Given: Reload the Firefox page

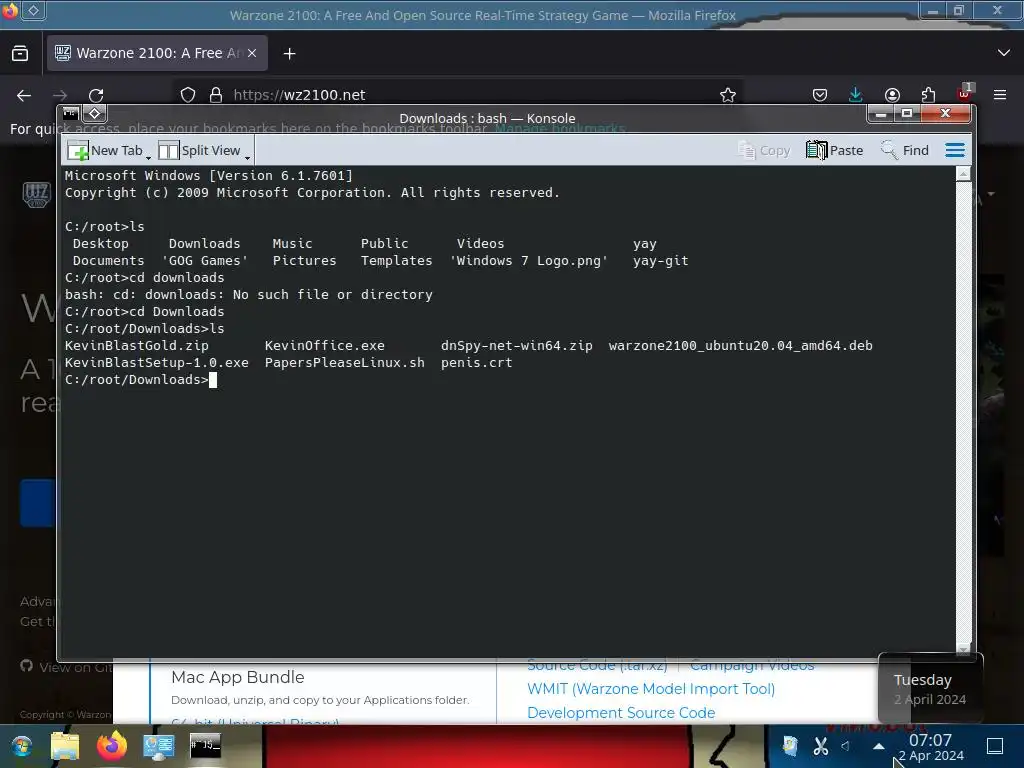Looking at the screenshot, I should 96,95.
